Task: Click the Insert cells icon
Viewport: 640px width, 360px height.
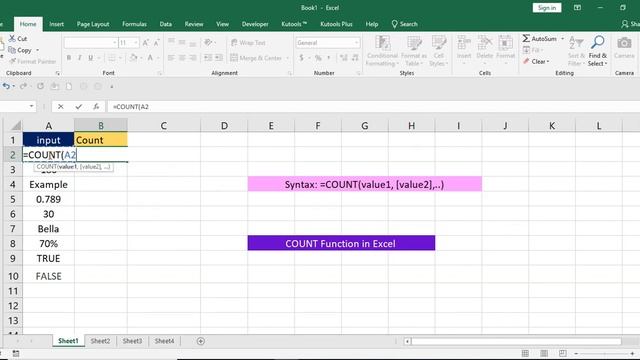Action: click(464, 43)
